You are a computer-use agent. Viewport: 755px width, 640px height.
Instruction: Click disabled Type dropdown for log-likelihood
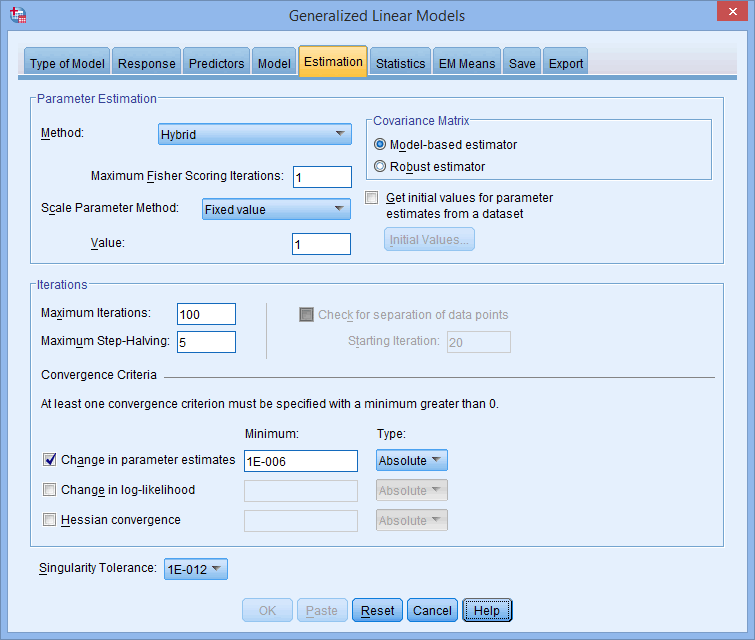click(412, 490)
